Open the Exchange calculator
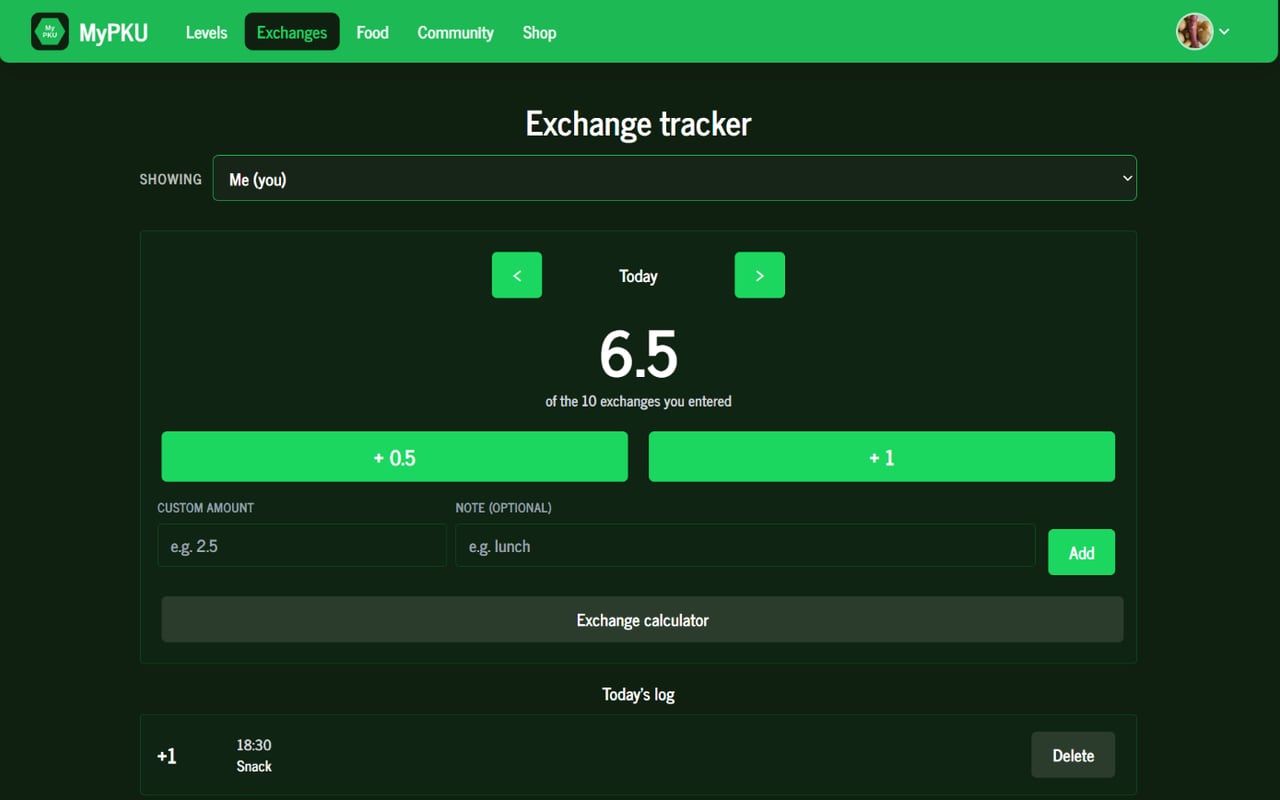 [x=642, y=620]
